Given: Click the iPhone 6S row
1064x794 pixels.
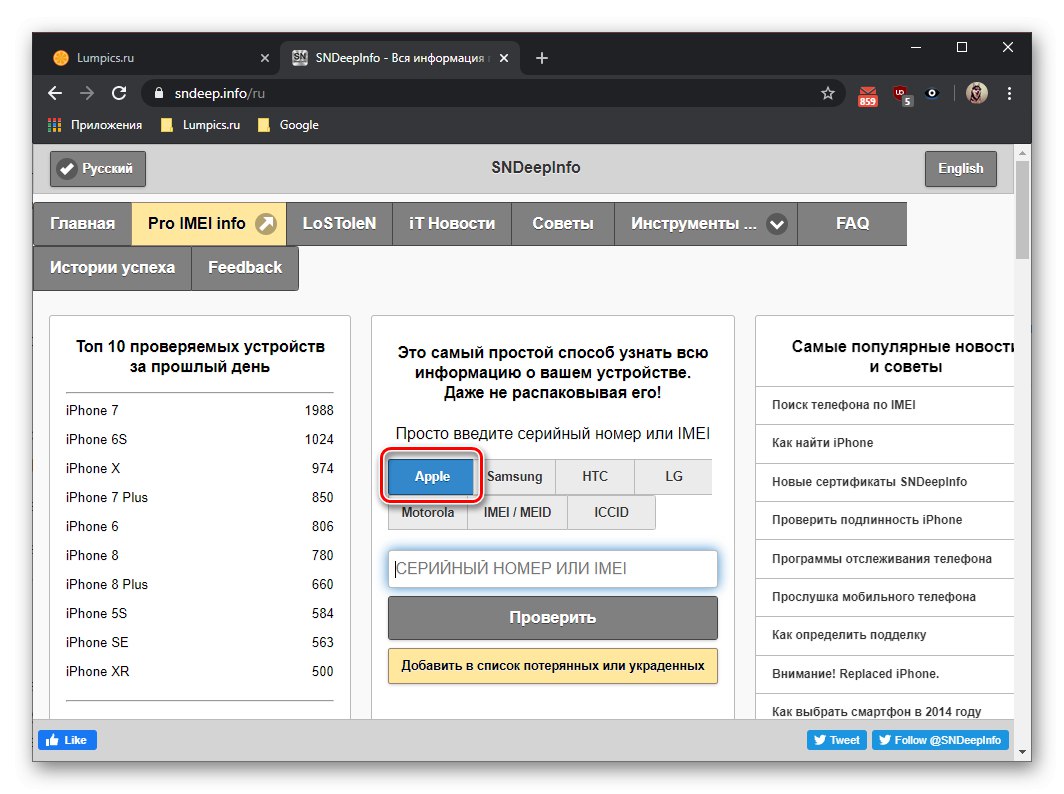Looking at the screenshot, I should point(200,440).
